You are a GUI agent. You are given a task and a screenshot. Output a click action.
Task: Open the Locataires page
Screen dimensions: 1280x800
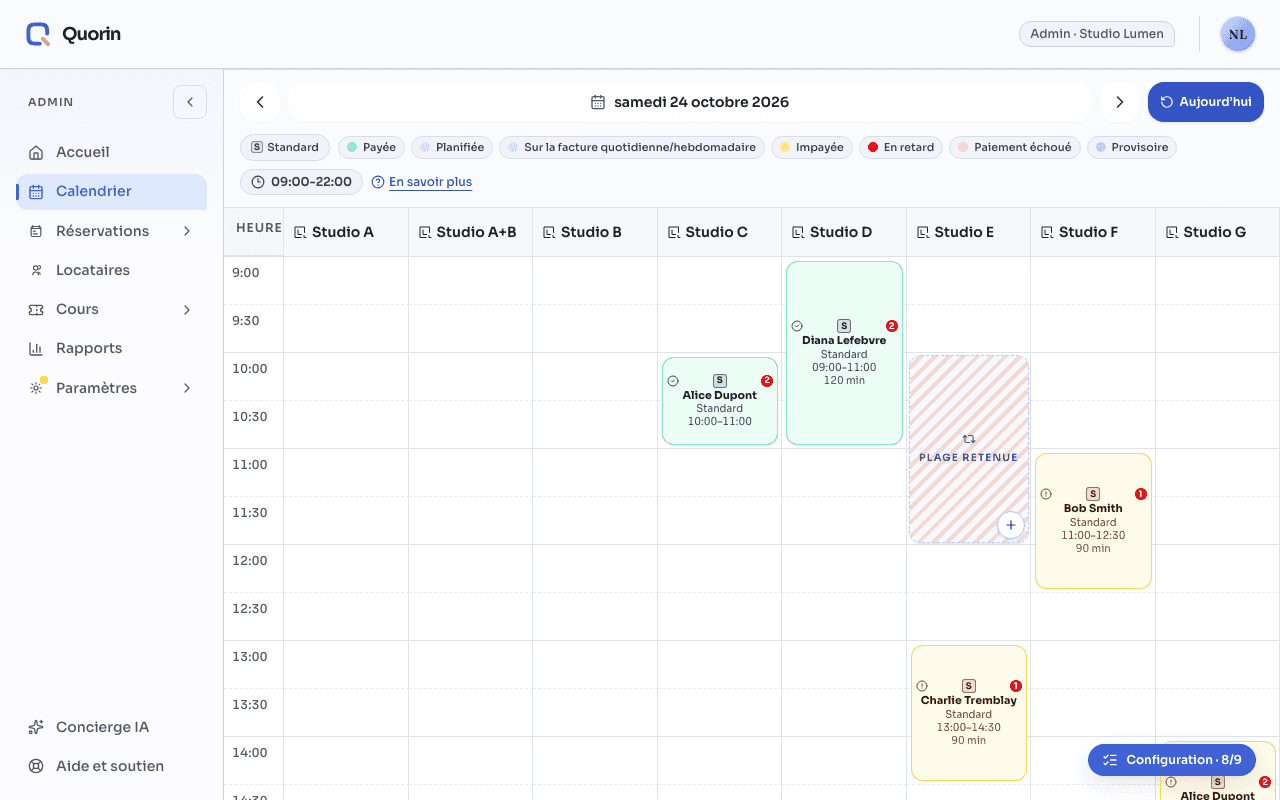point(111,270)
